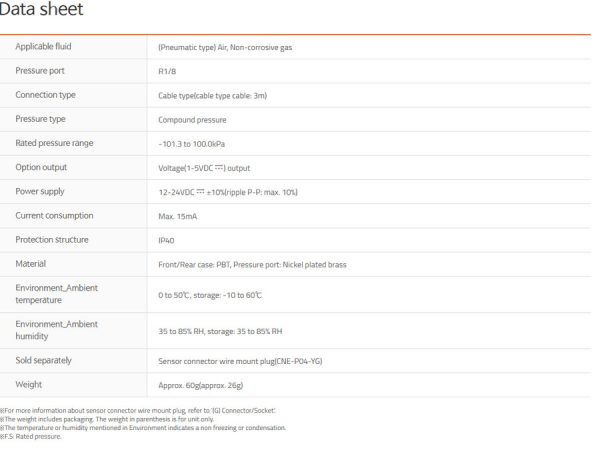Image resolution: width=600 pixels, height=468 pixels.
Task: Select the Rated pressure range label
Action: tap(54, 143)
